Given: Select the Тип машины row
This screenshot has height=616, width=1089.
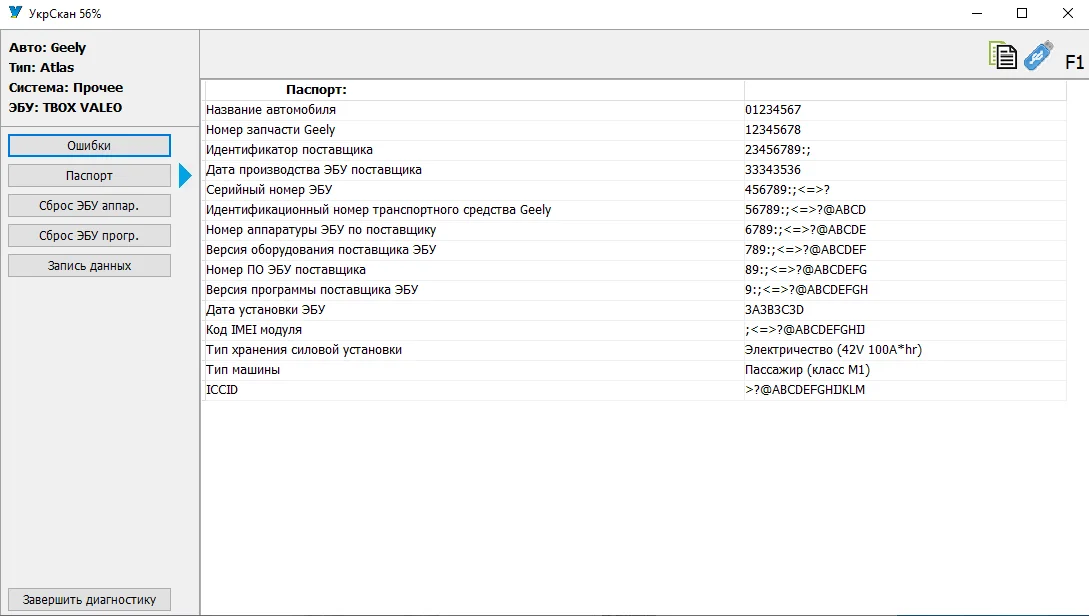Looking at the screenshot, I should [635, 370].
